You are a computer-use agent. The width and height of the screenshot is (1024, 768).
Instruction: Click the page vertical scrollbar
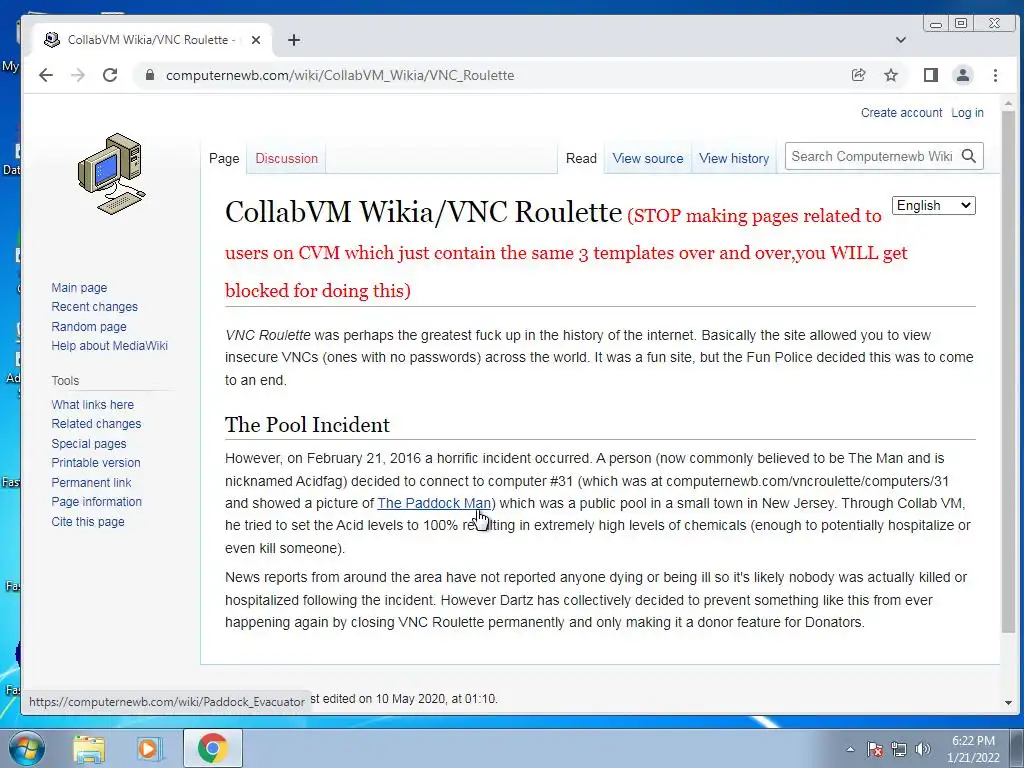[1008, 371]
